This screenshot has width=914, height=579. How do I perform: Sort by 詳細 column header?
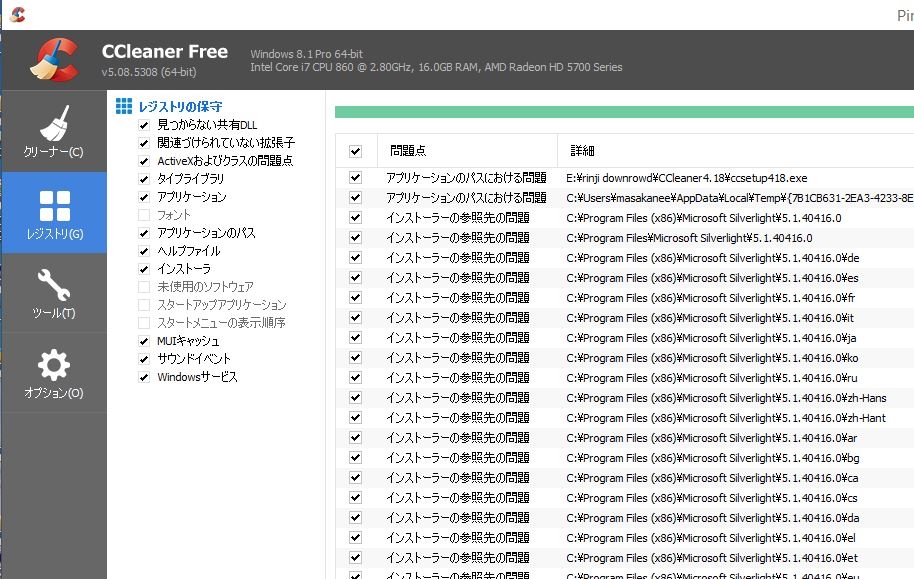[x=736, y=151]
